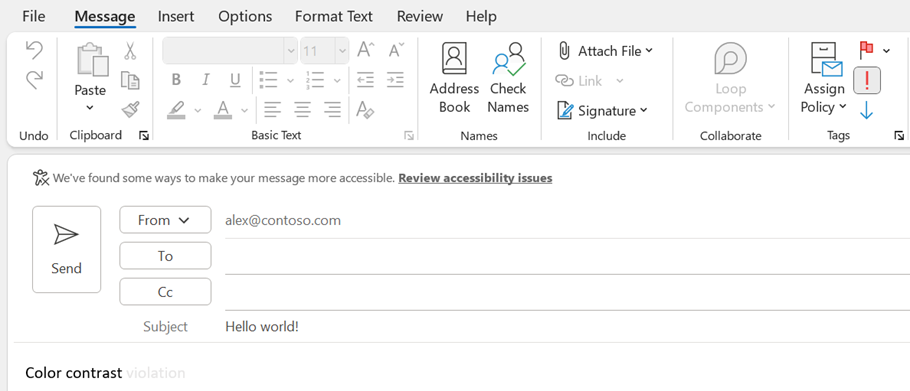Apply font color
This screenshot has height=391, width=910.
click(222, 110)
